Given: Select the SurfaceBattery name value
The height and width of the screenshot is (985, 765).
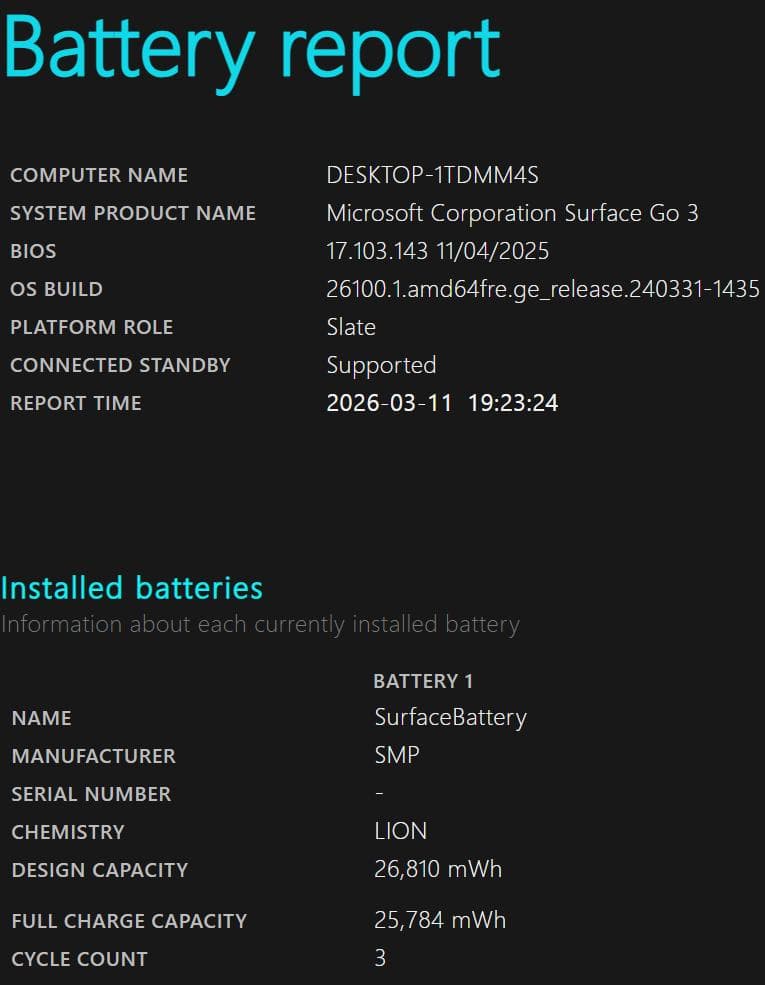Looking at the screenshot, I should pyautogui.click(x=450, y=718).
